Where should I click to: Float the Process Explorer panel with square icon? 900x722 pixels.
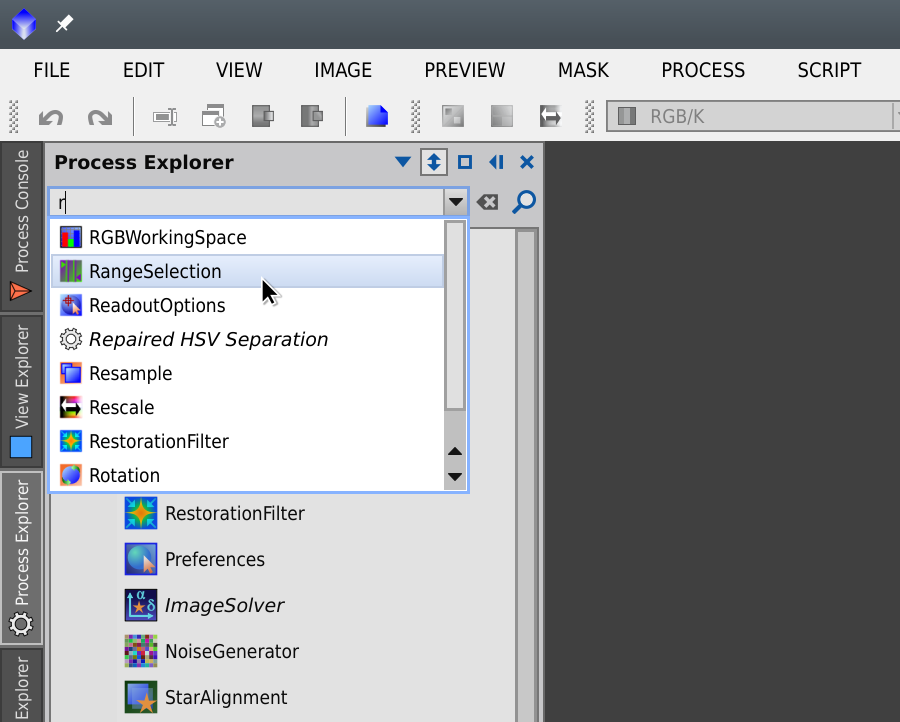coord(465,162)
